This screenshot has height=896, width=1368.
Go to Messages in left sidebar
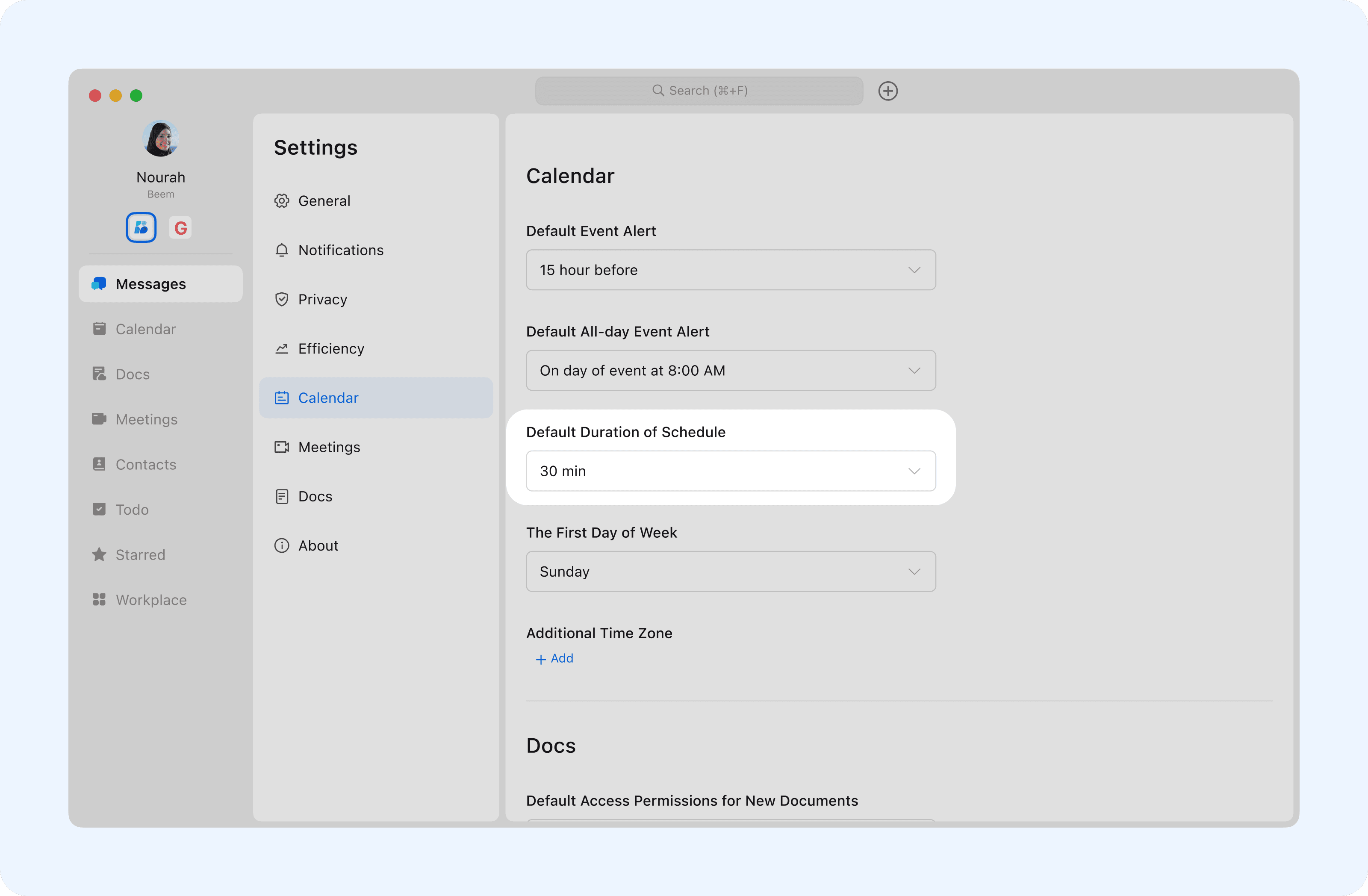(x=150, y=284)
